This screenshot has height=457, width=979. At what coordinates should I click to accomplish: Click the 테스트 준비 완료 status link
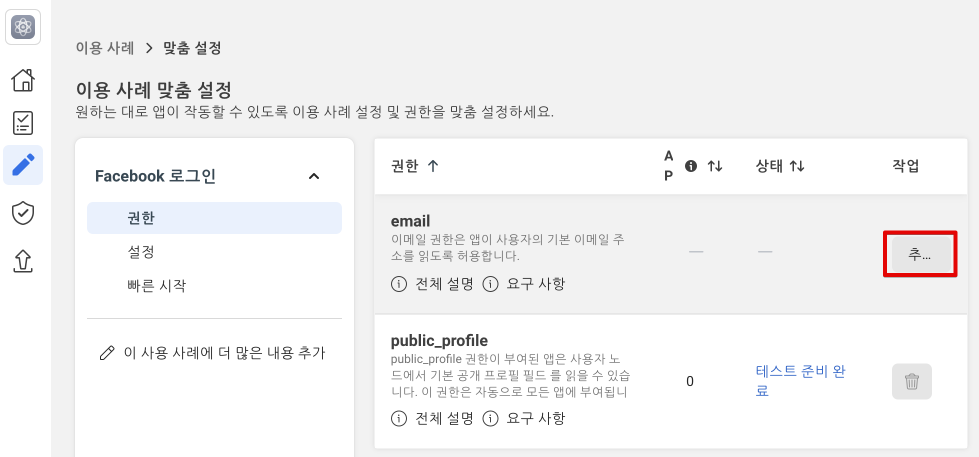click(x=801, y=381)
